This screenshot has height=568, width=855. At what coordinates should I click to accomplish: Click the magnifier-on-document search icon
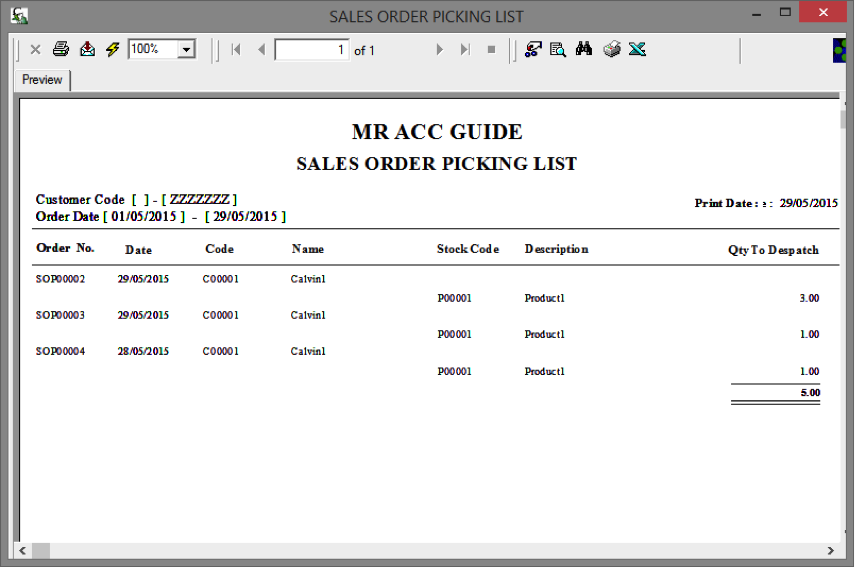tap(558, 49)
